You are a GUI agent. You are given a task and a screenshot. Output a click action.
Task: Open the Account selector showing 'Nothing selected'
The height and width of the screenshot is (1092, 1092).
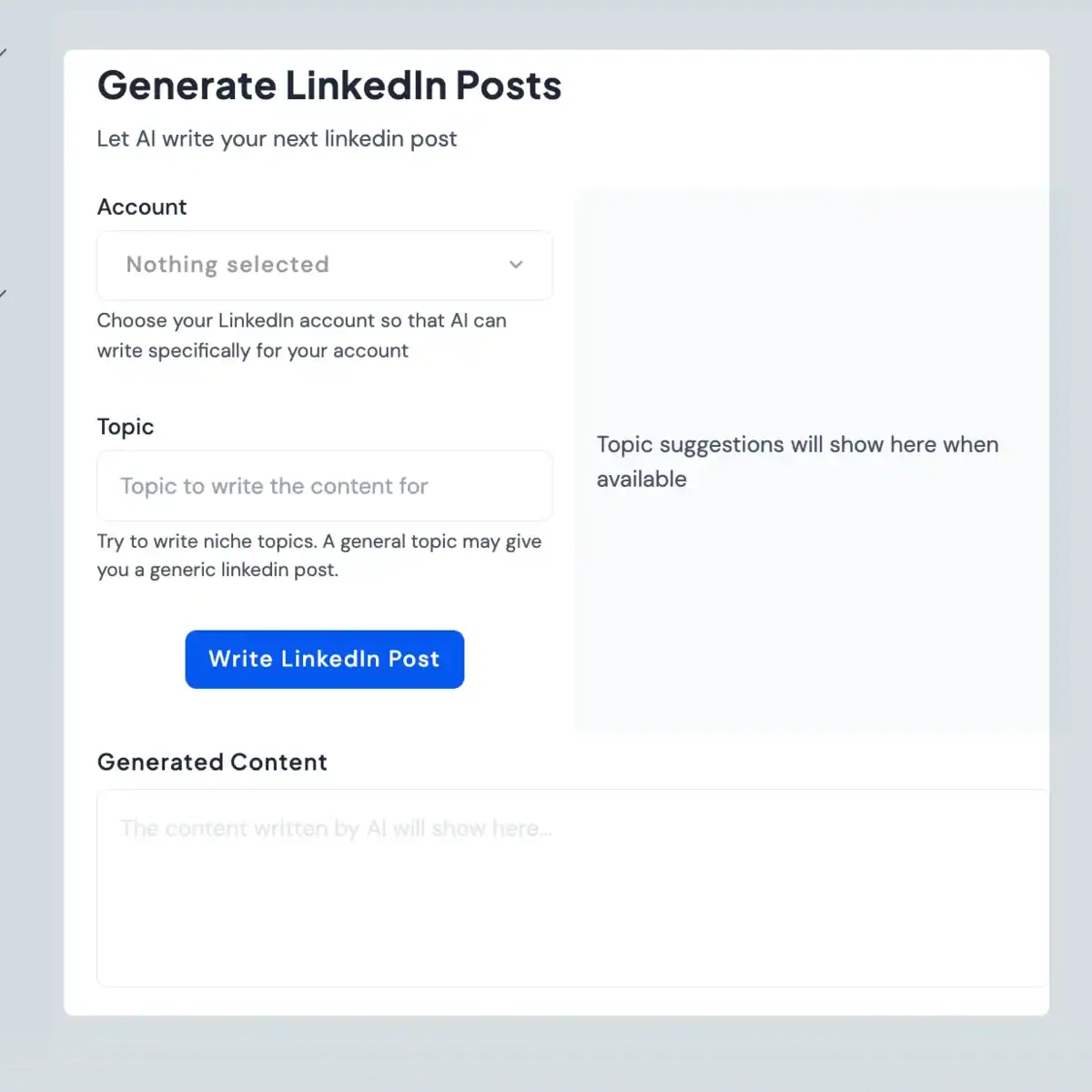[x=324, y=265]
